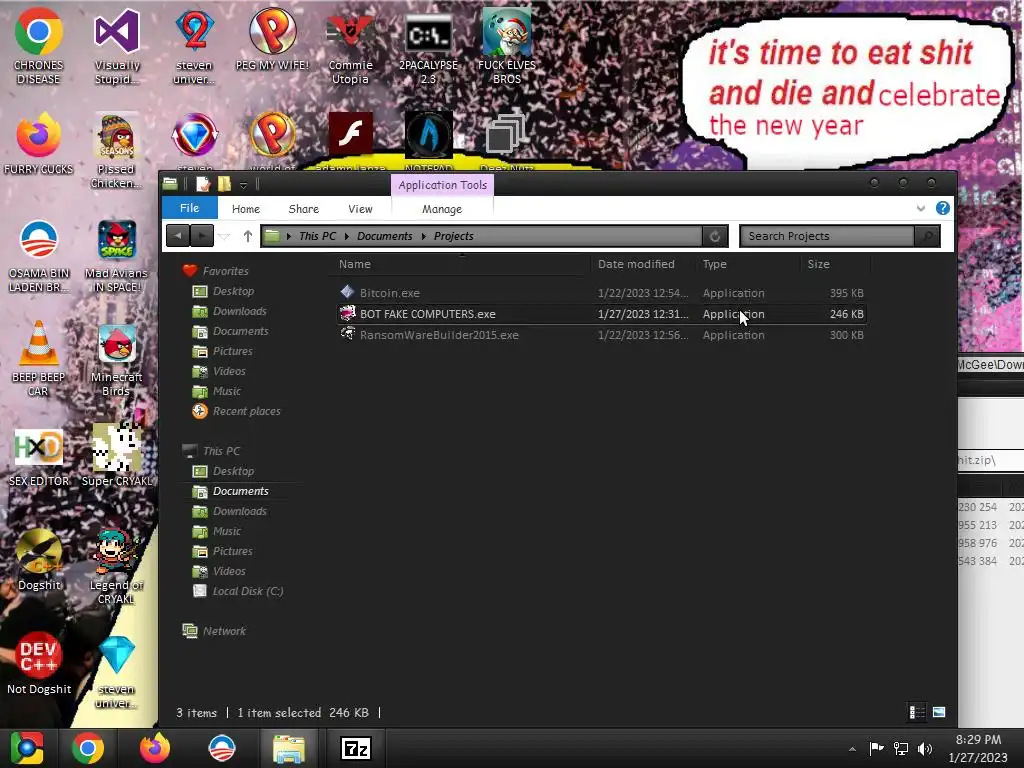This screenshot has width=1024, height=768.
Task: Open the PEG MY WIFE! desktop icon
Action: pos(272,40)
